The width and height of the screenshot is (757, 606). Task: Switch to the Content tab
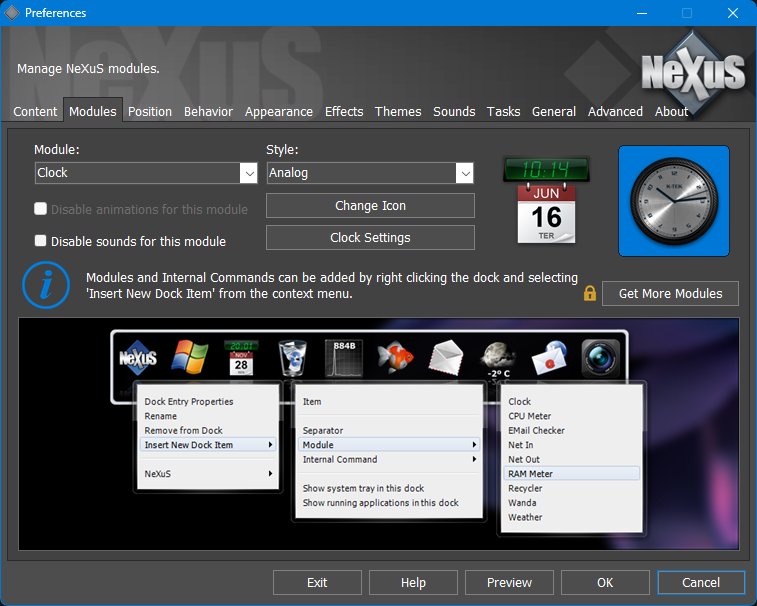[35, 112]
